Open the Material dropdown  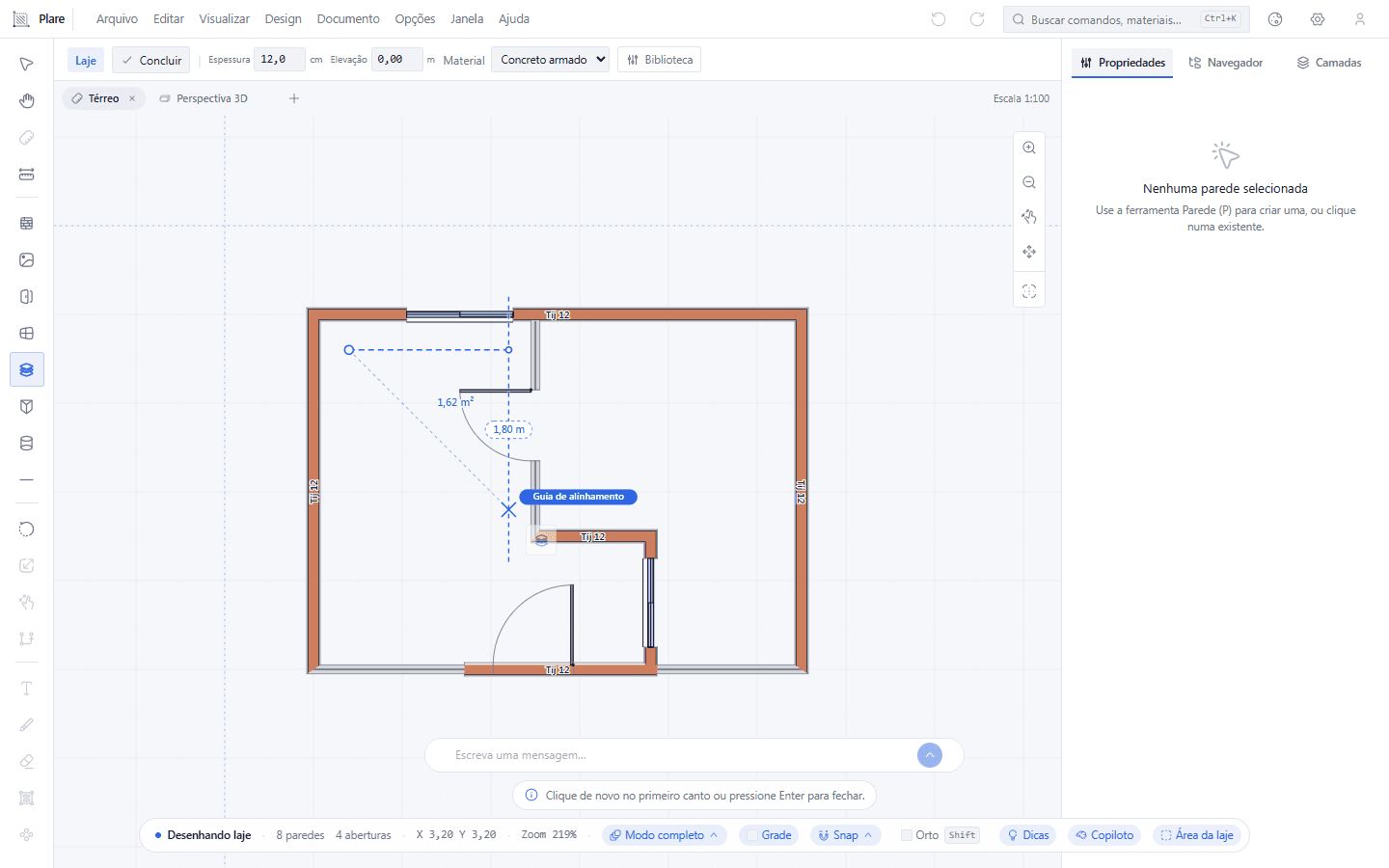coord(551,60)
